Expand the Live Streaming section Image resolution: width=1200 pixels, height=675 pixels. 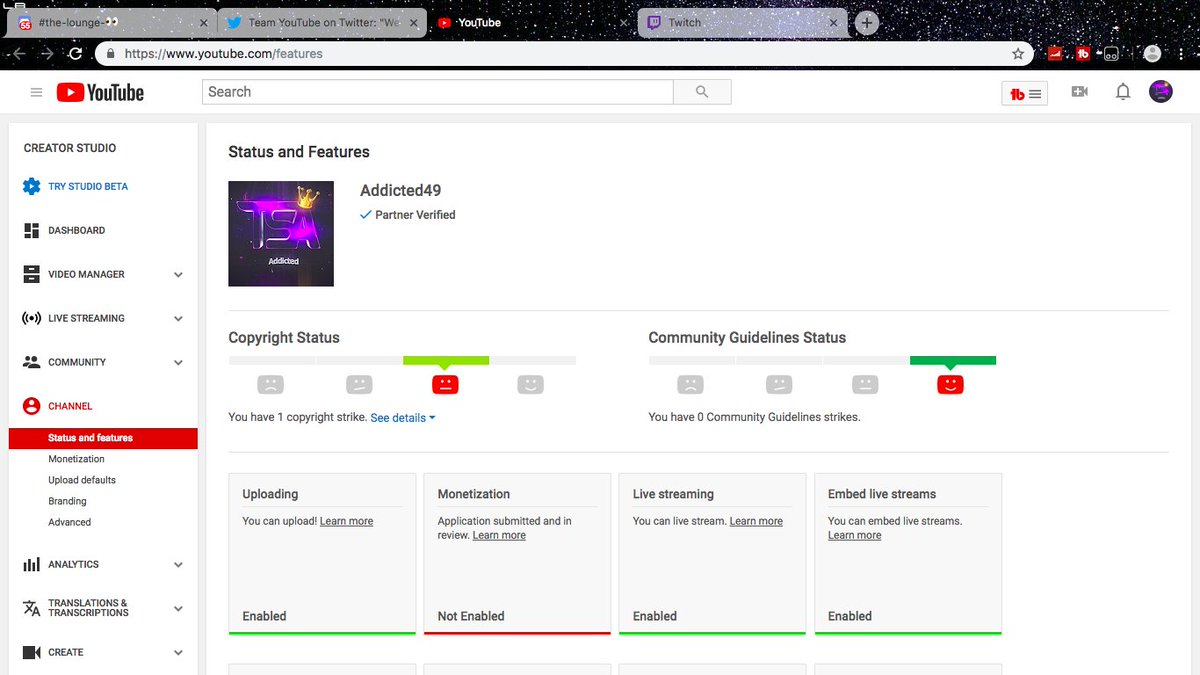tap(178, 318)
